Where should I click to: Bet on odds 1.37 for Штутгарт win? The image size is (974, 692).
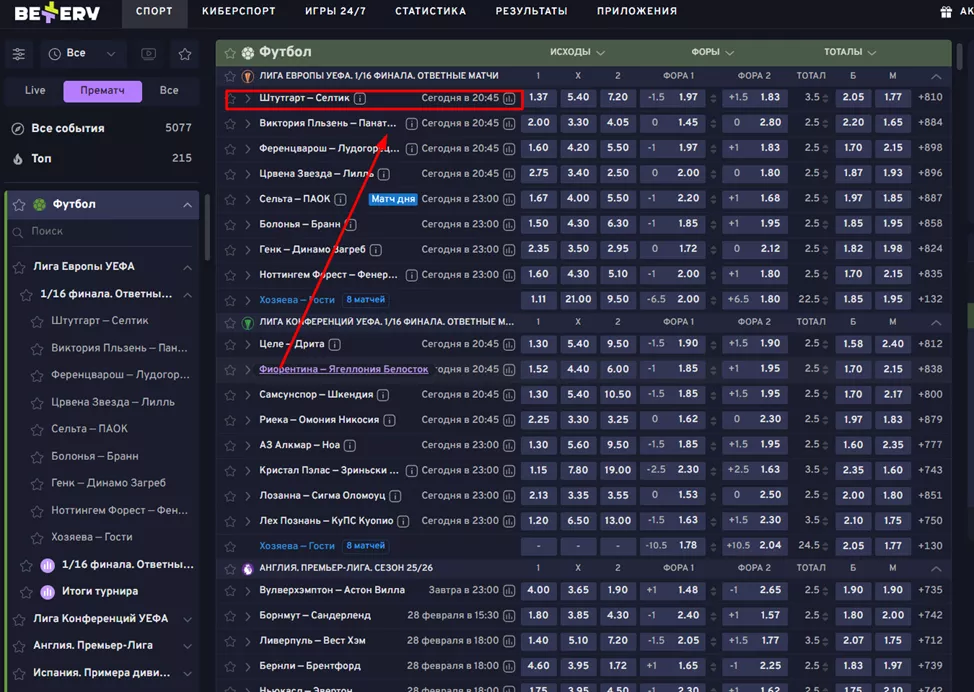(538, 98)
